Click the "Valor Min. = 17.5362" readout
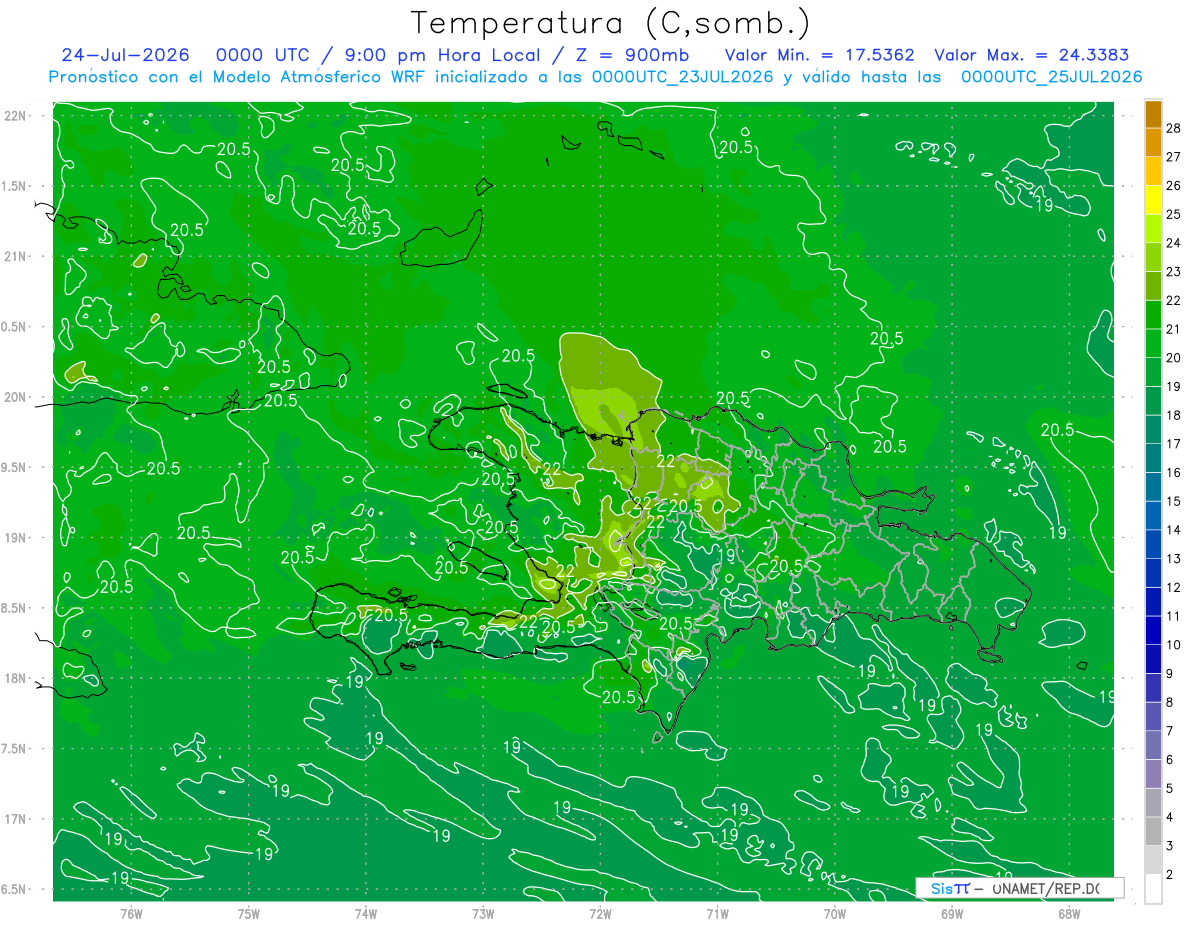 tap(820, 55)
